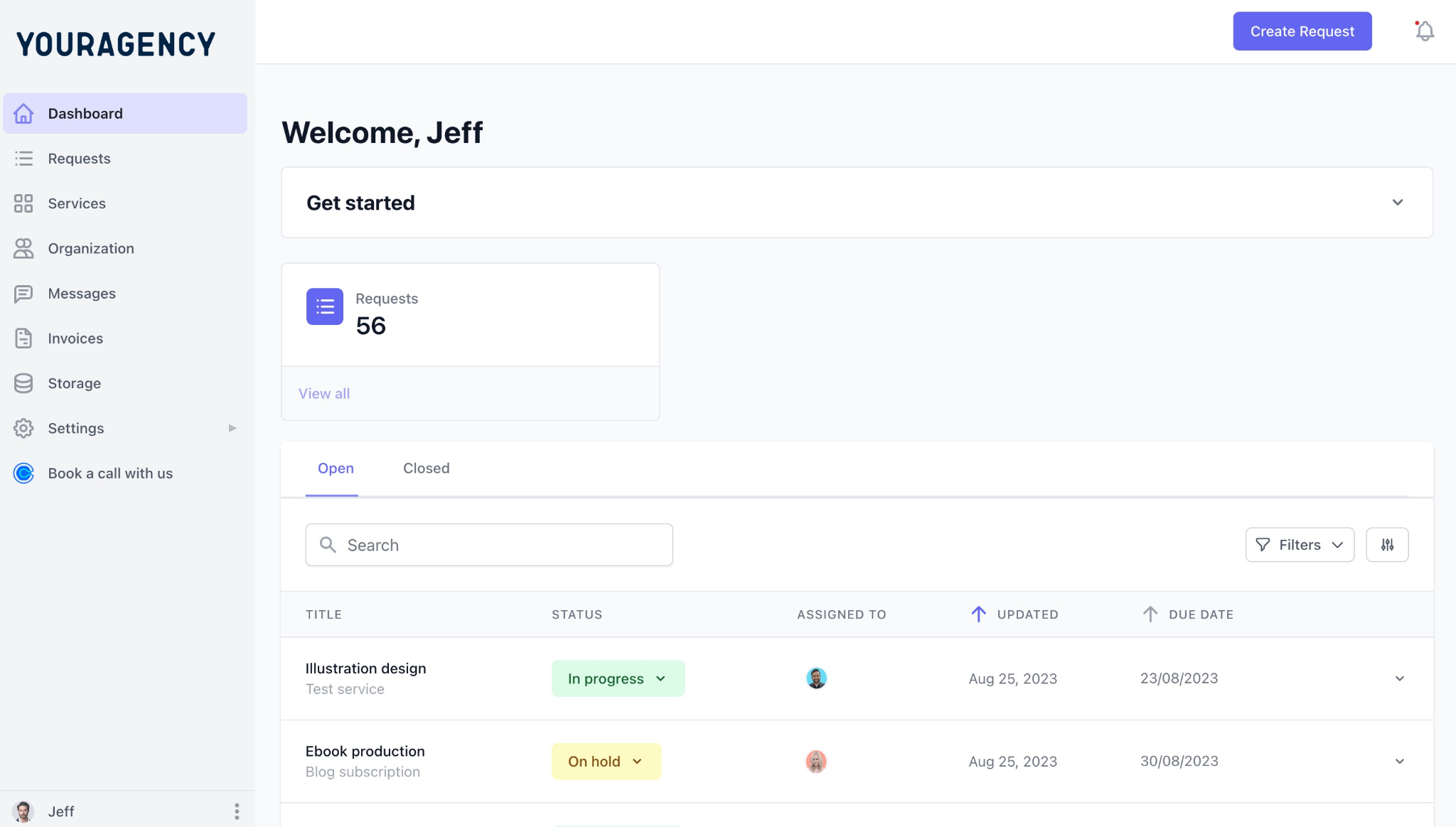Click assignee avatar for Illustration design
Screen dimensions: 1456x827
pos(816,678)
